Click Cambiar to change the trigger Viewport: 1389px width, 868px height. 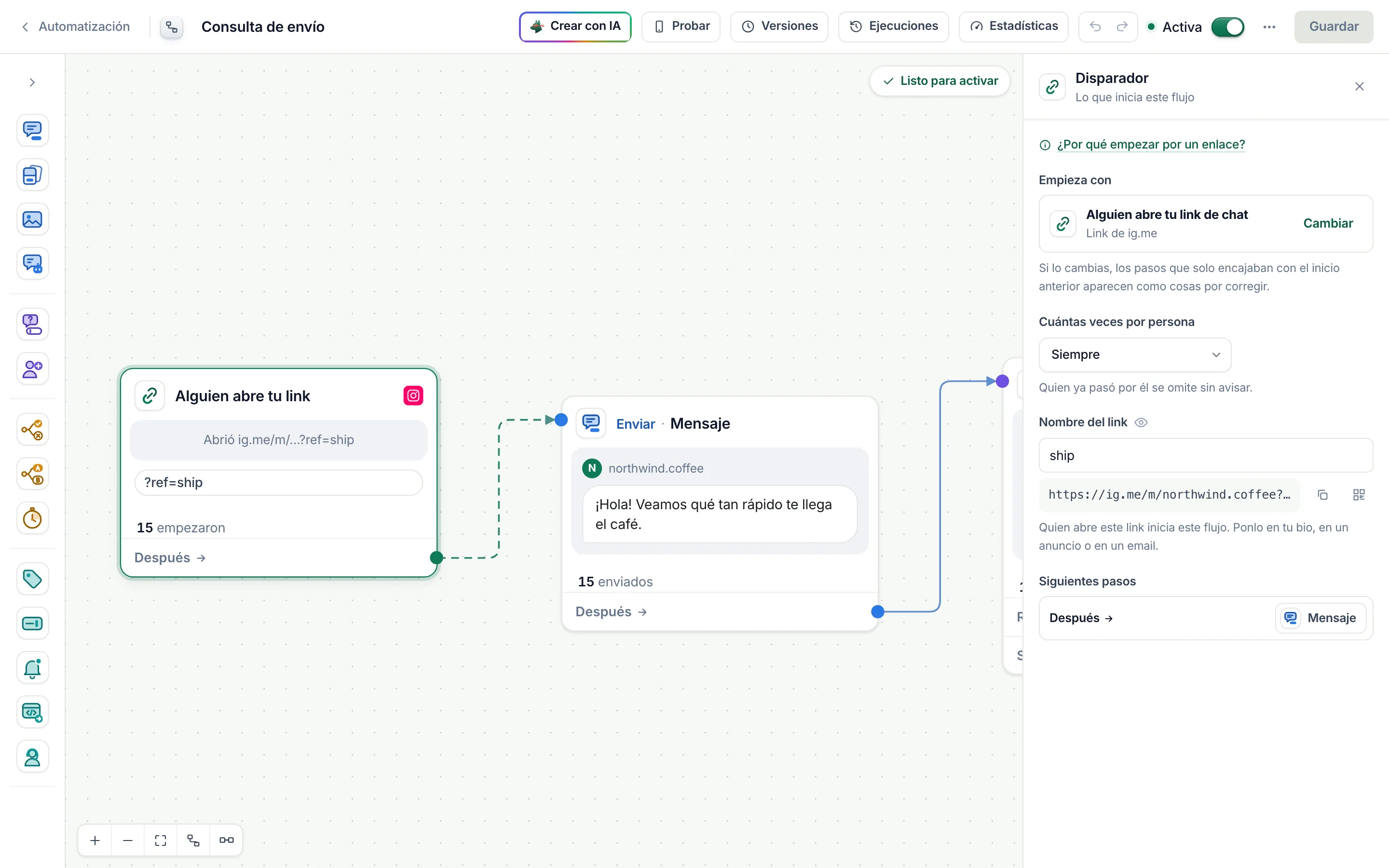[1328, 223]
